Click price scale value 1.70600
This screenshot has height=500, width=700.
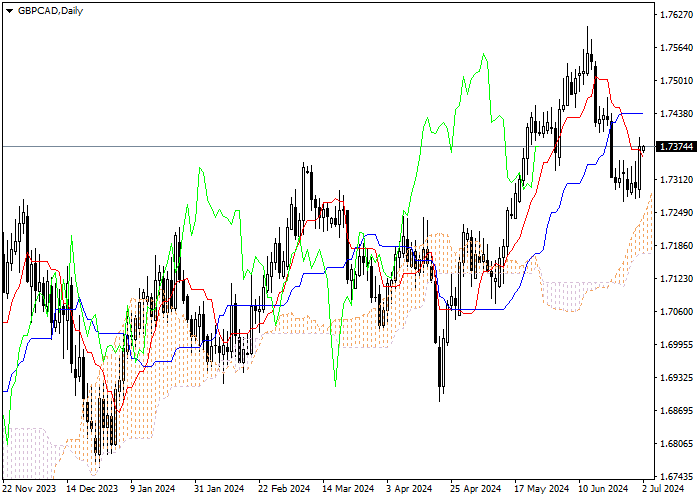[x=677, y=312]
